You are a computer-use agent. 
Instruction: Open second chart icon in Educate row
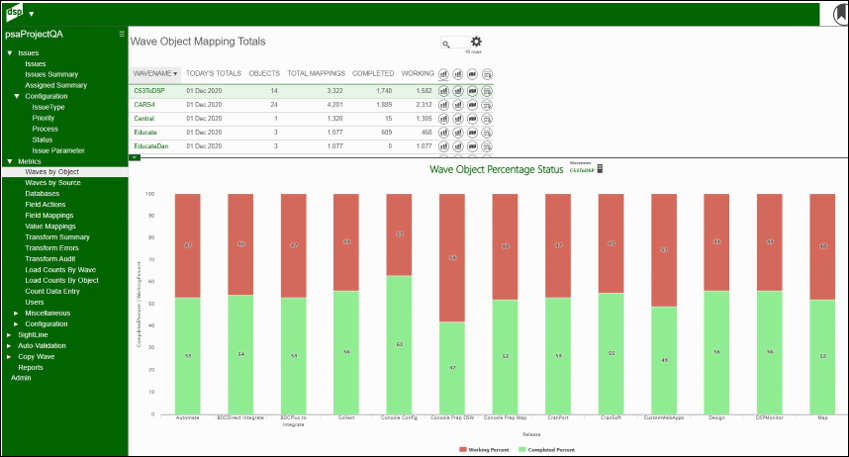458,133
